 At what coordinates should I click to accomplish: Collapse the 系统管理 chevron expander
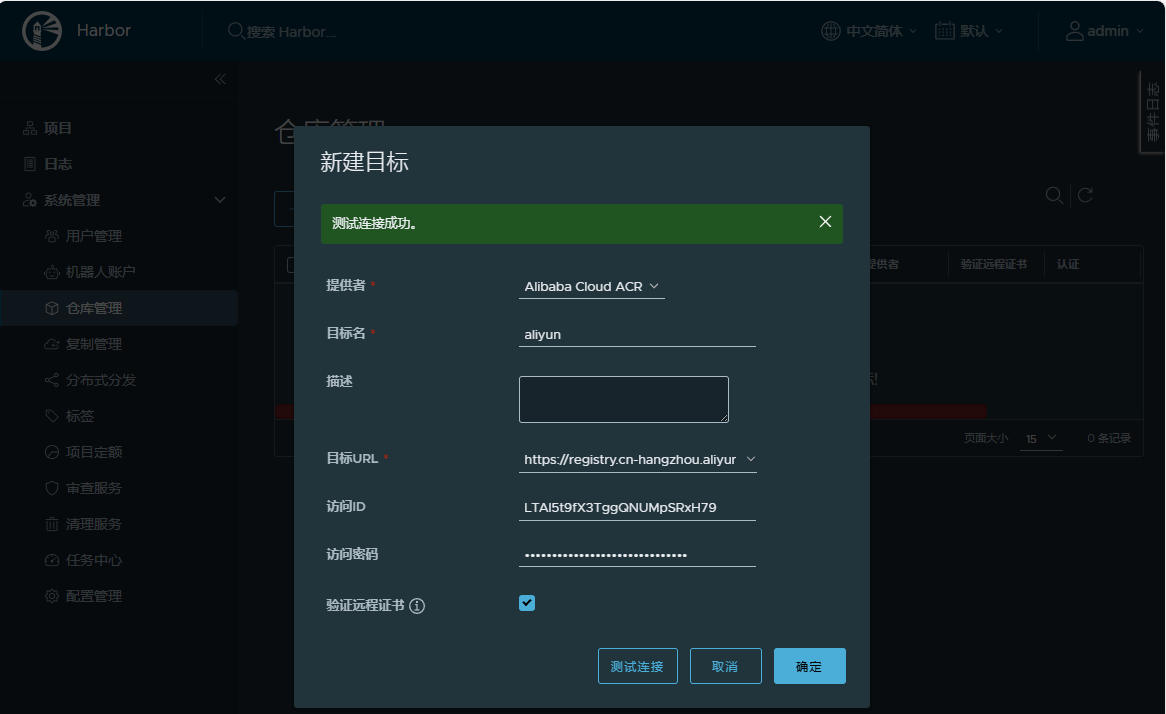click(220, 200)
